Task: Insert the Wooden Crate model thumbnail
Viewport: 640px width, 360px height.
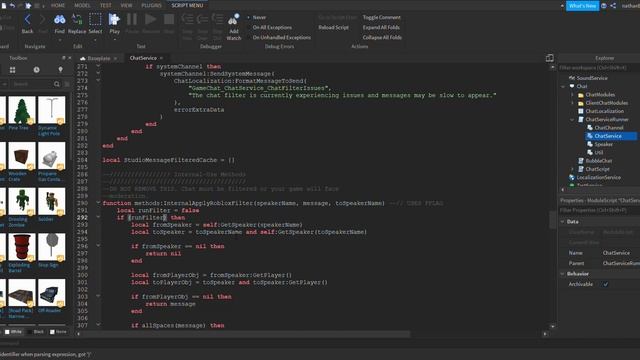Action: click(22, 156)
